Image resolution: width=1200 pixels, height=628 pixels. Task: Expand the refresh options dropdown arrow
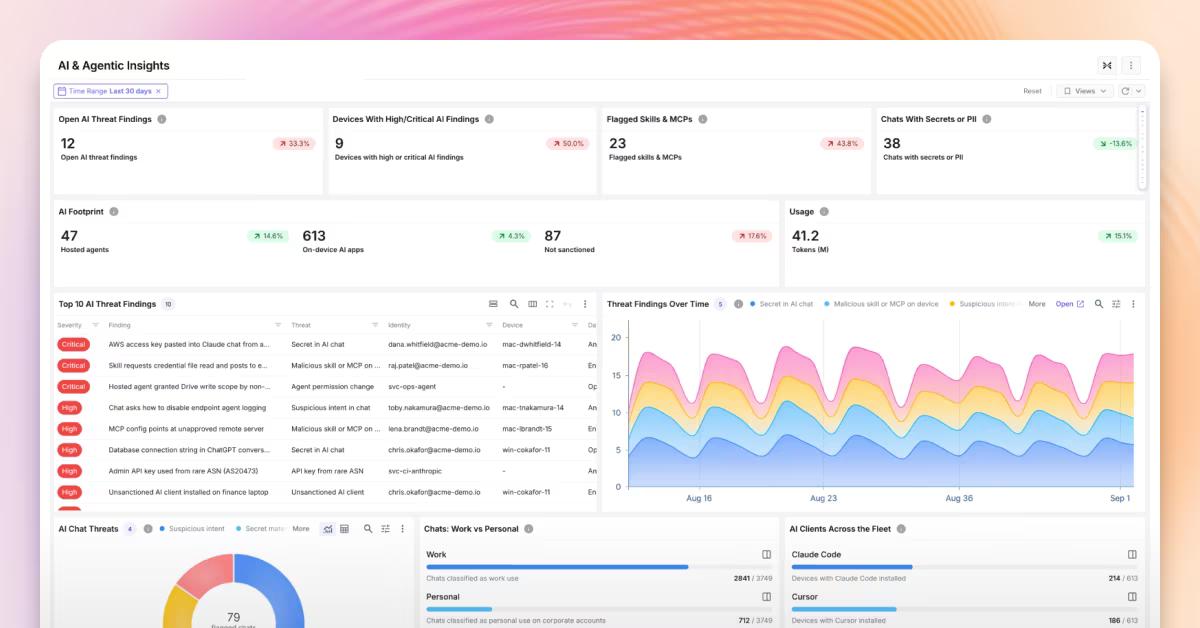point(1138,91)
